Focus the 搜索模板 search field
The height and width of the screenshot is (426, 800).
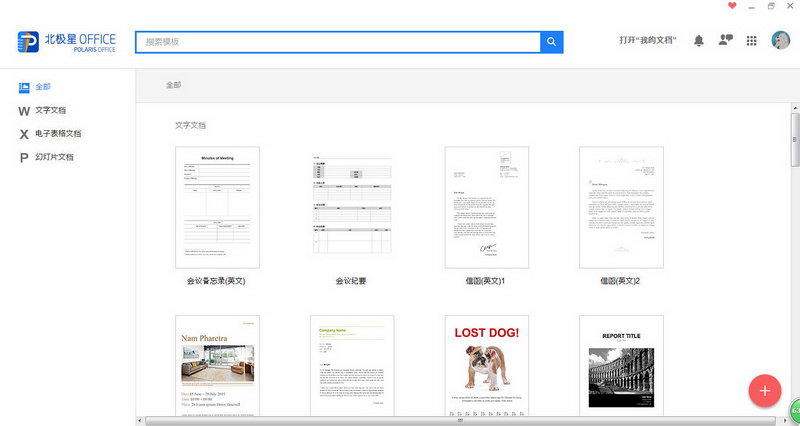pyautogui.click(x=337, y=42)
